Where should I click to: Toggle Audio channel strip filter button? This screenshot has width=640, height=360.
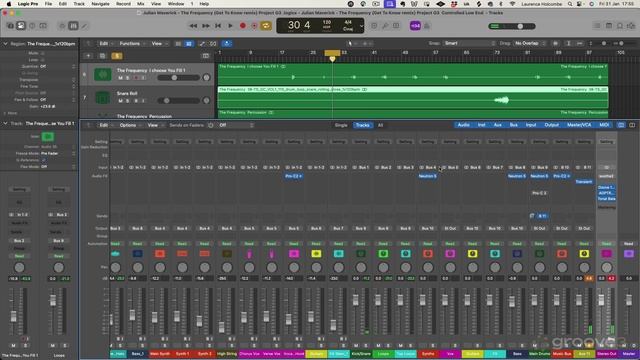click(x=463, y=125)
